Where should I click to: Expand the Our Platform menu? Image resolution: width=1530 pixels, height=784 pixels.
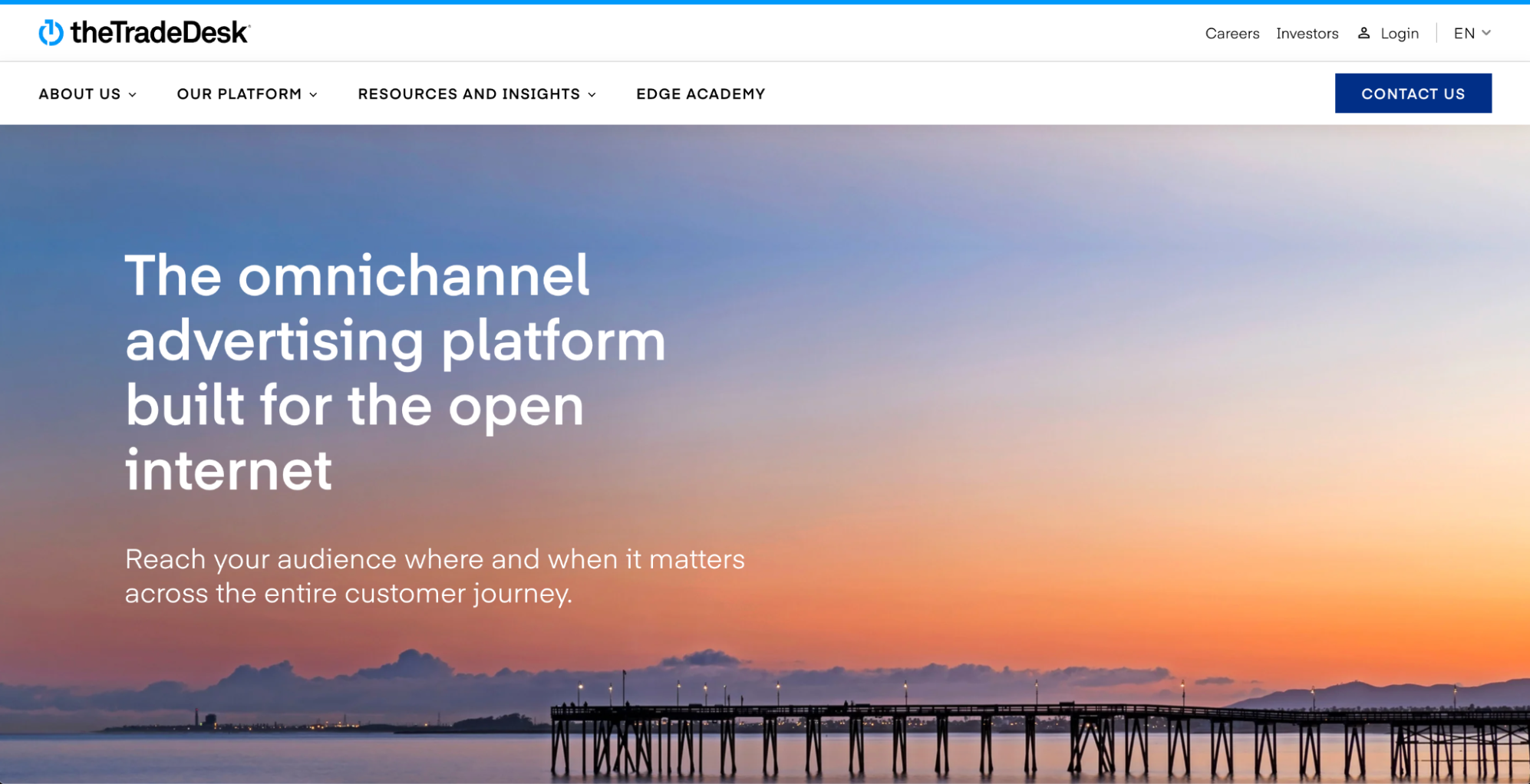coord(239,93)
